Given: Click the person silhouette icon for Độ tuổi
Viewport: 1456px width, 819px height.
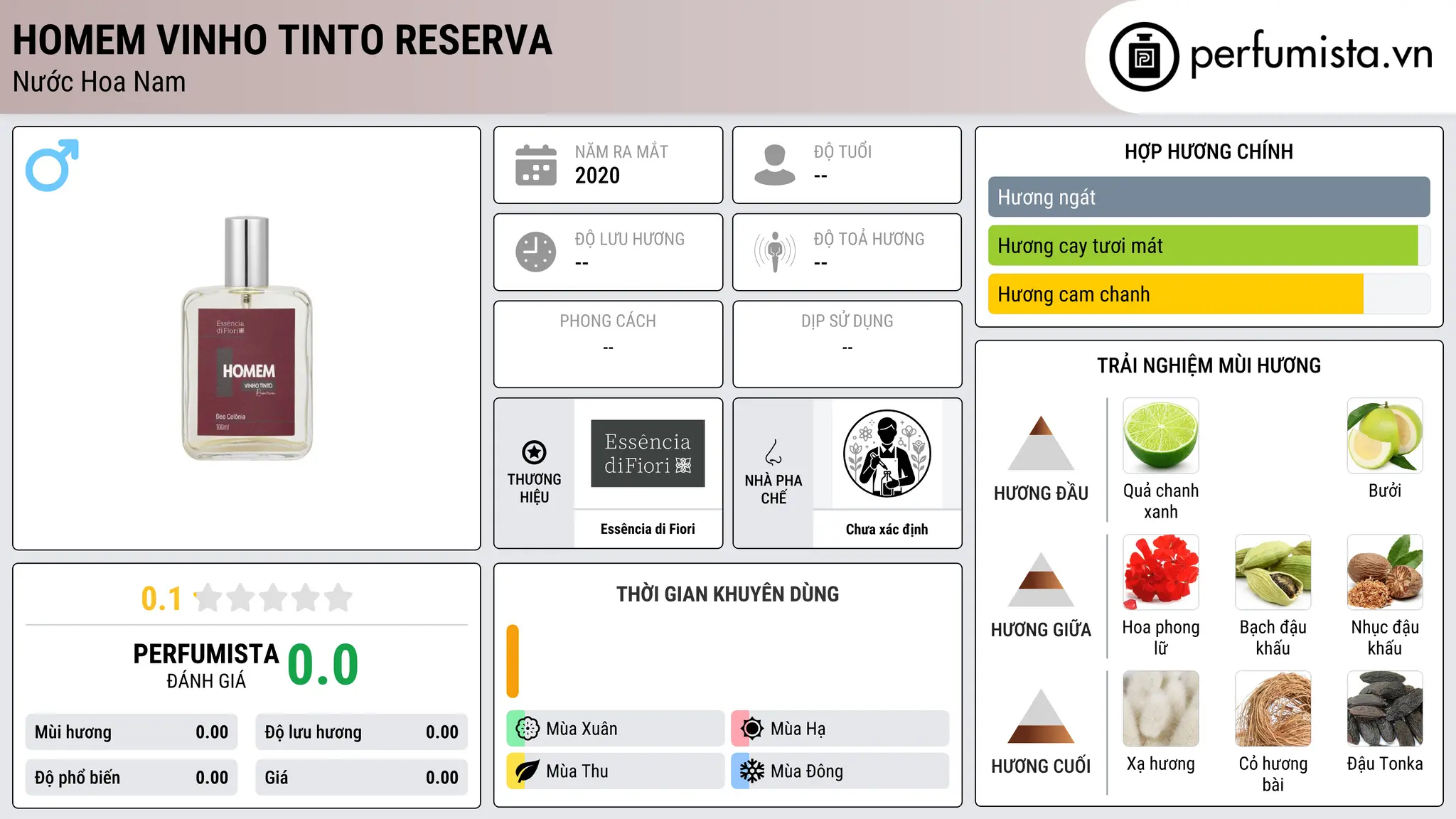Looking at the screenshot, I should [x=774, y=165].
